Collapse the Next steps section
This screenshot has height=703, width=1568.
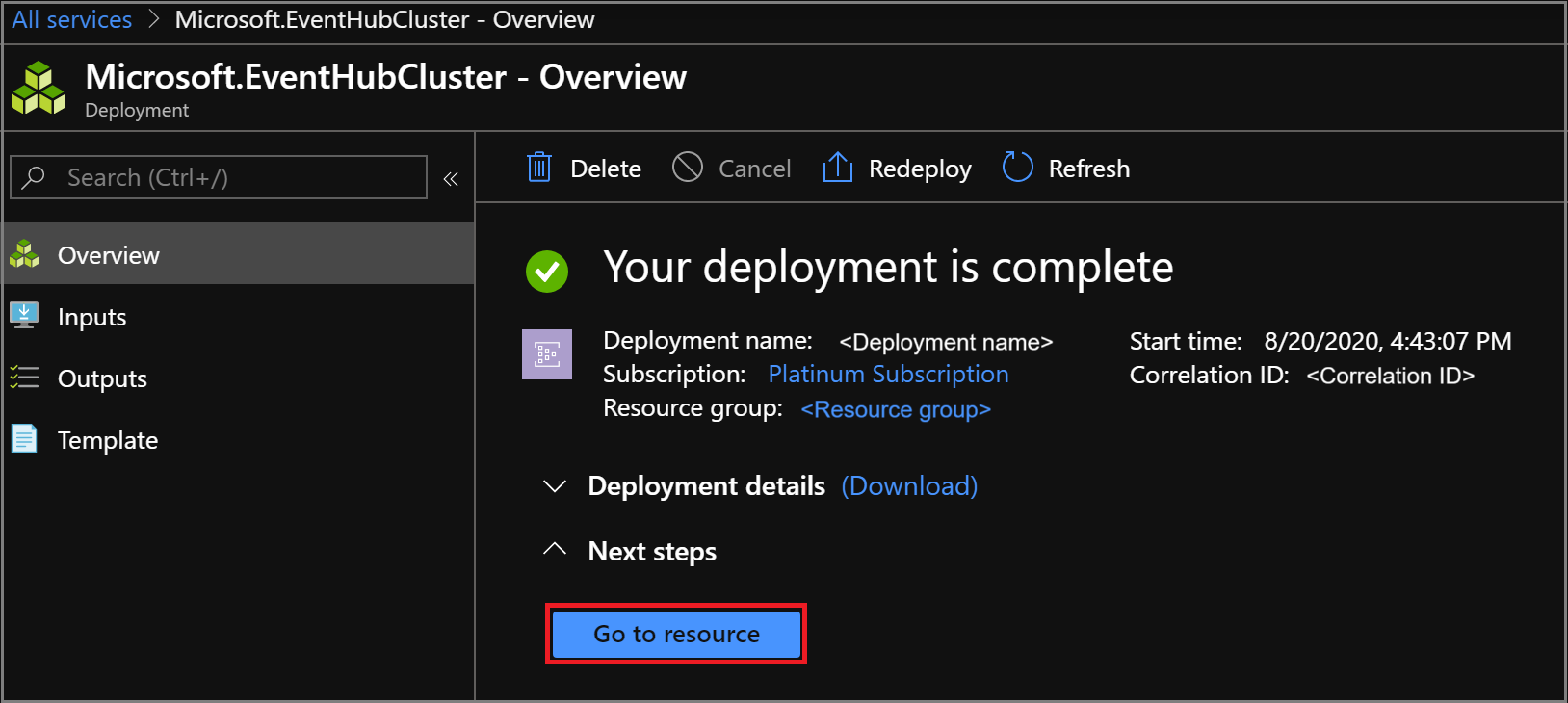(x=555, y=550)
